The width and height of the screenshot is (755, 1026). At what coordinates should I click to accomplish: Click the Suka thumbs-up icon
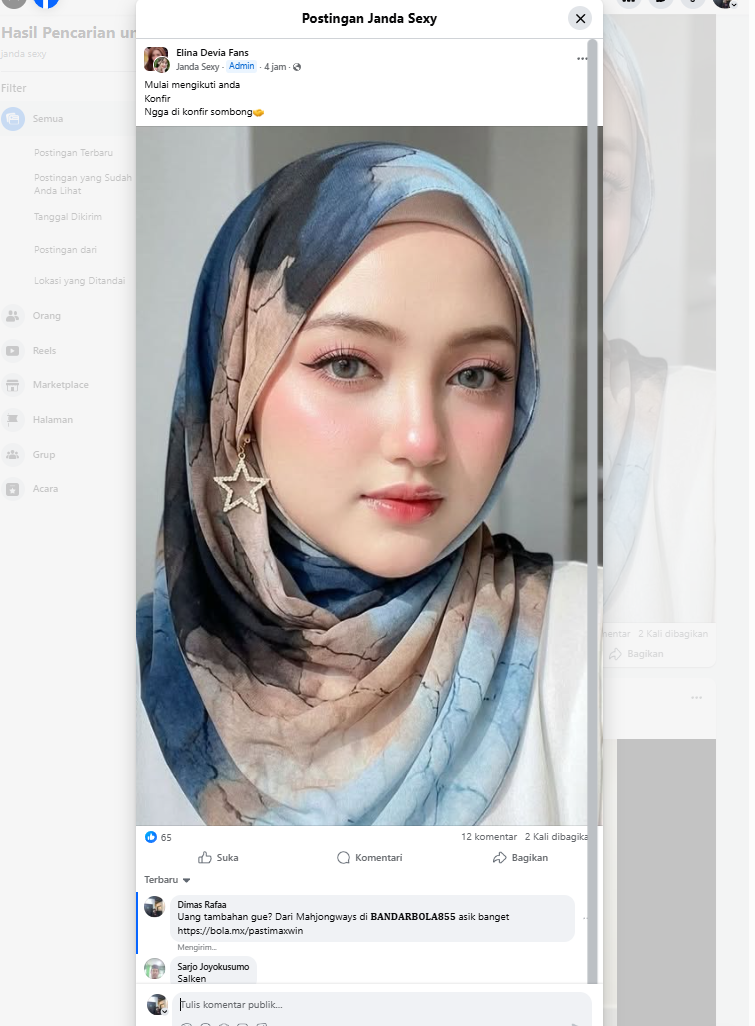[205, 857]
